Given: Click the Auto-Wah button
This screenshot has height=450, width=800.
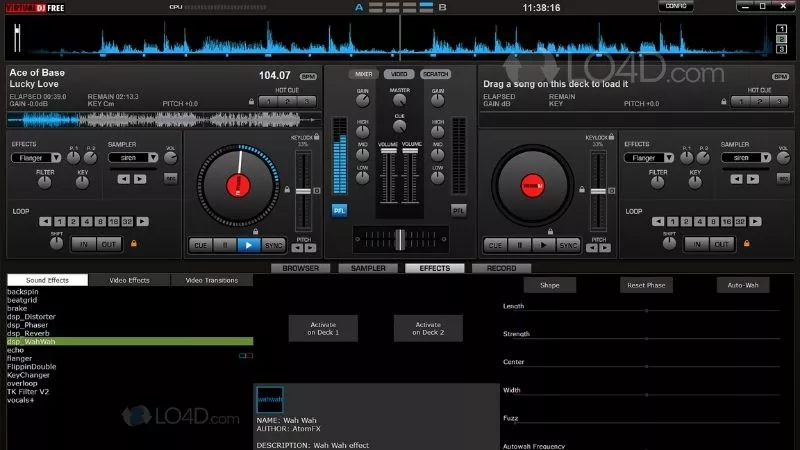Looking at the screenshot, I should [x=742, y=285].
